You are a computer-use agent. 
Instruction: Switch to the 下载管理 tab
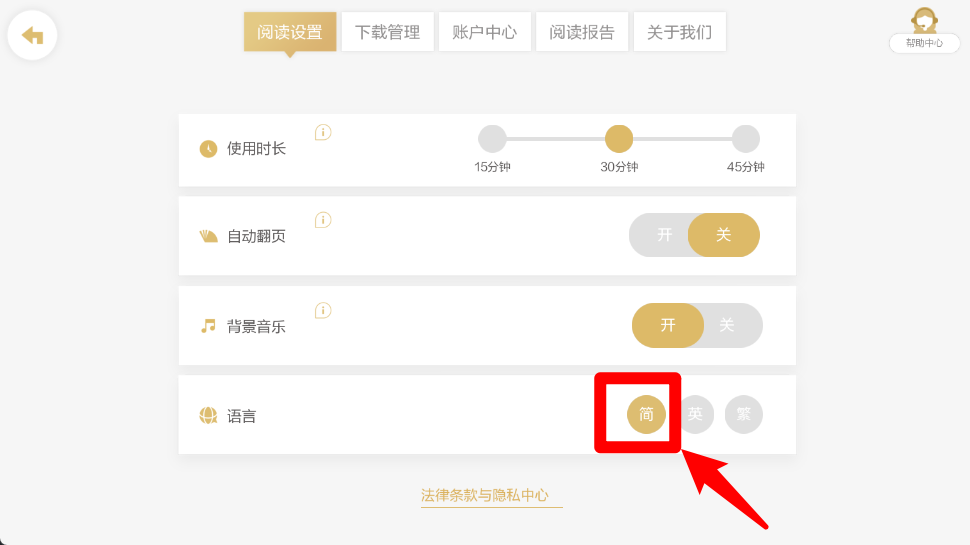click(387, 32)
